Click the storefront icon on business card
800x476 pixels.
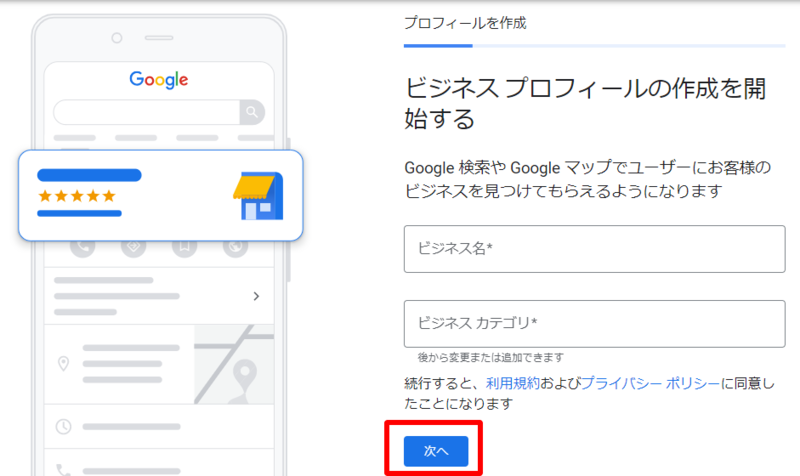(x=258, y=196)
